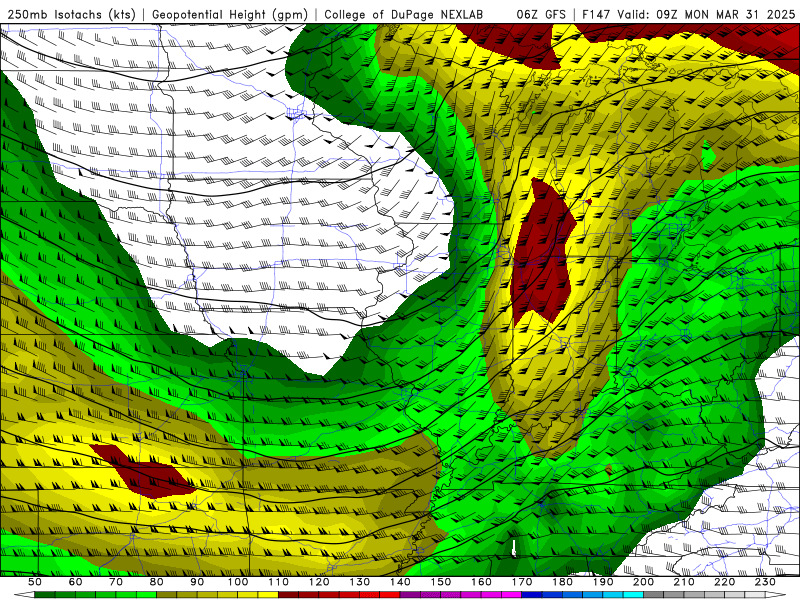This screenshot has width=800, height=600.
Task: Click the "180" value on the color scale
Action: pyautogui.click(x=562, y=582)
